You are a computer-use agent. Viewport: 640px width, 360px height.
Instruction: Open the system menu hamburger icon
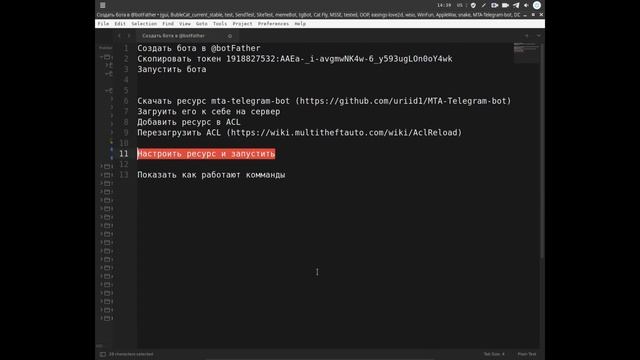coord(103,5)
